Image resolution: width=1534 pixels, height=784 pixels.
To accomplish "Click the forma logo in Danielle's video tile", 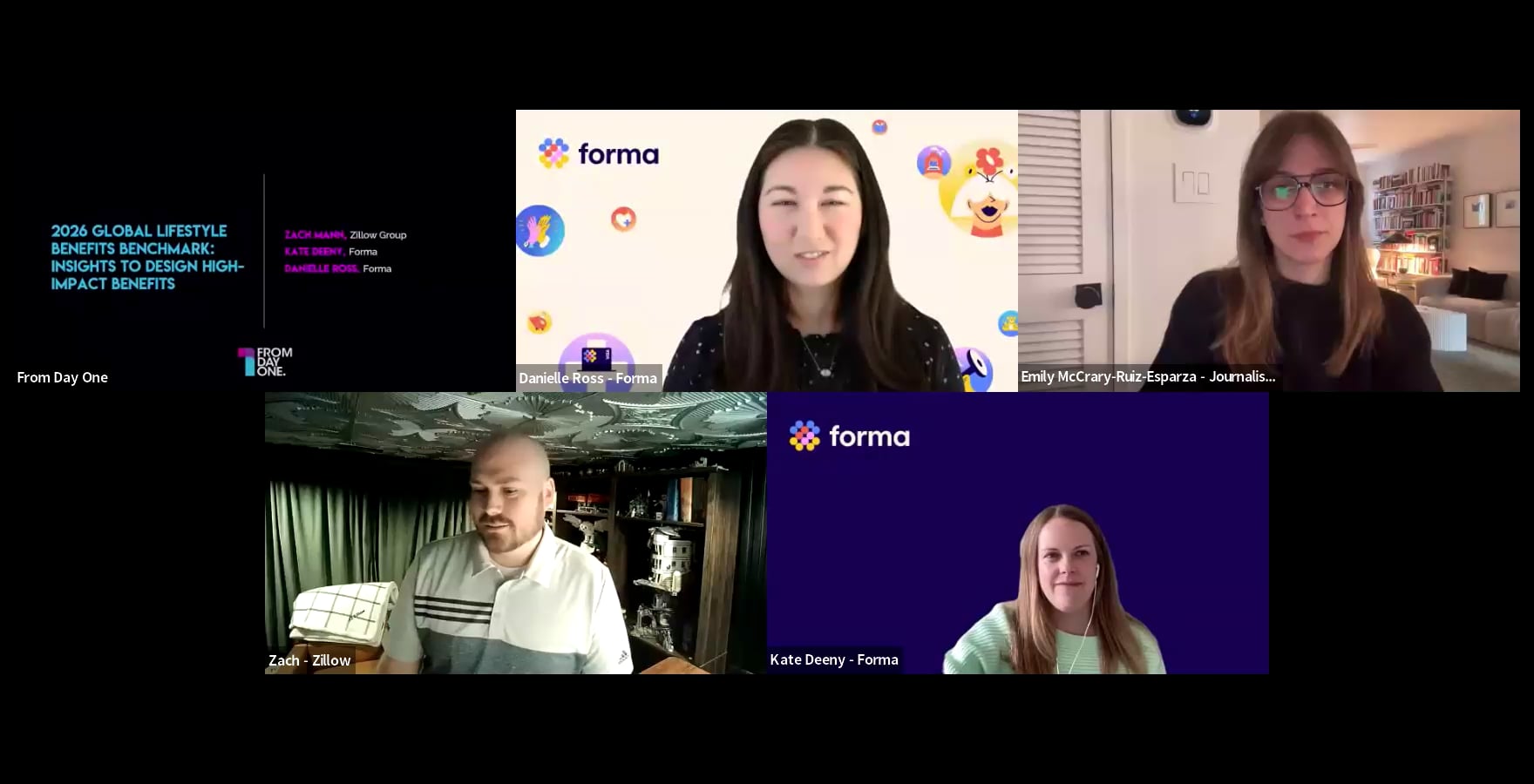I will pyautogui.click(x=599, y=154).
